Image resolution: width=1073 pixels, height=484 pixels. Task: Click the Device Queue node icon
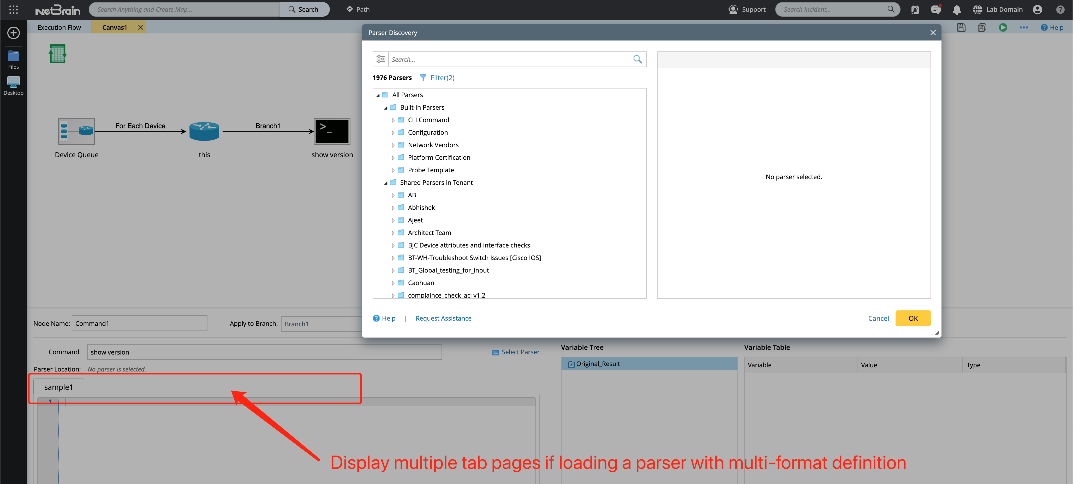click(76, 131)
